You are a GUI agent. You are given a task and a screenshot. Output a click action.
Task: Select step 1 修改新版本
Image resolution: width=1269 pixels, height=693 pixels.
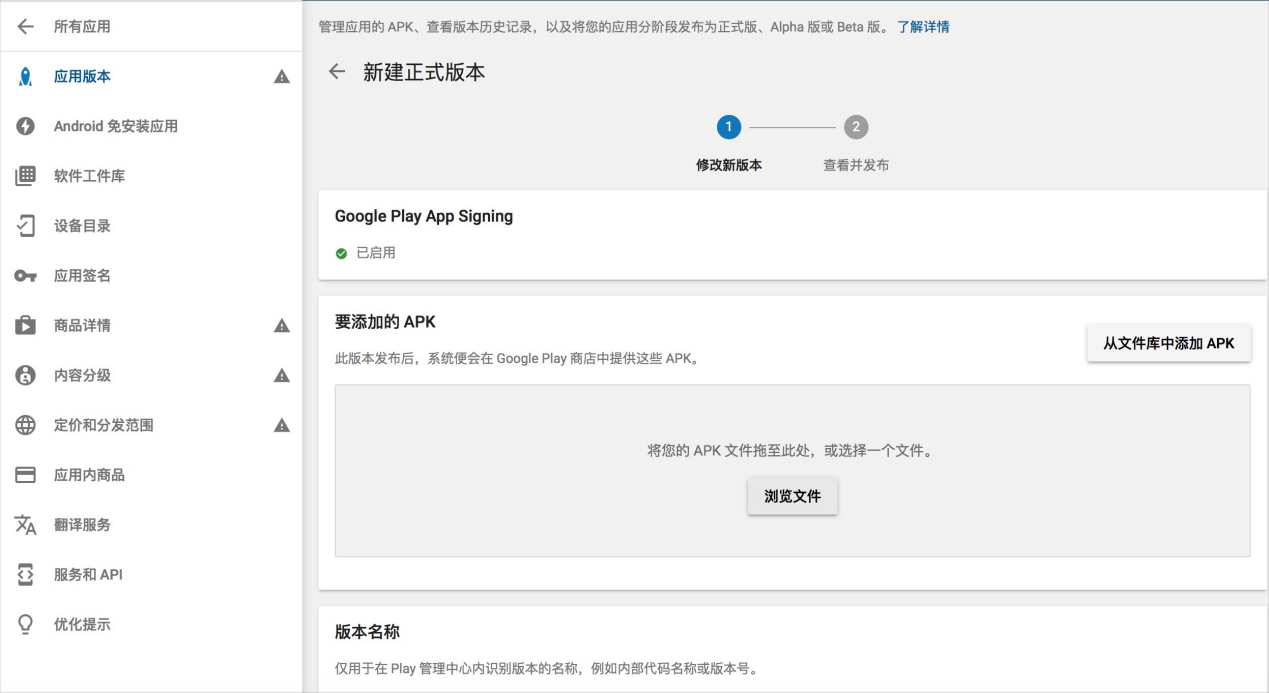[x=728, y=128]
